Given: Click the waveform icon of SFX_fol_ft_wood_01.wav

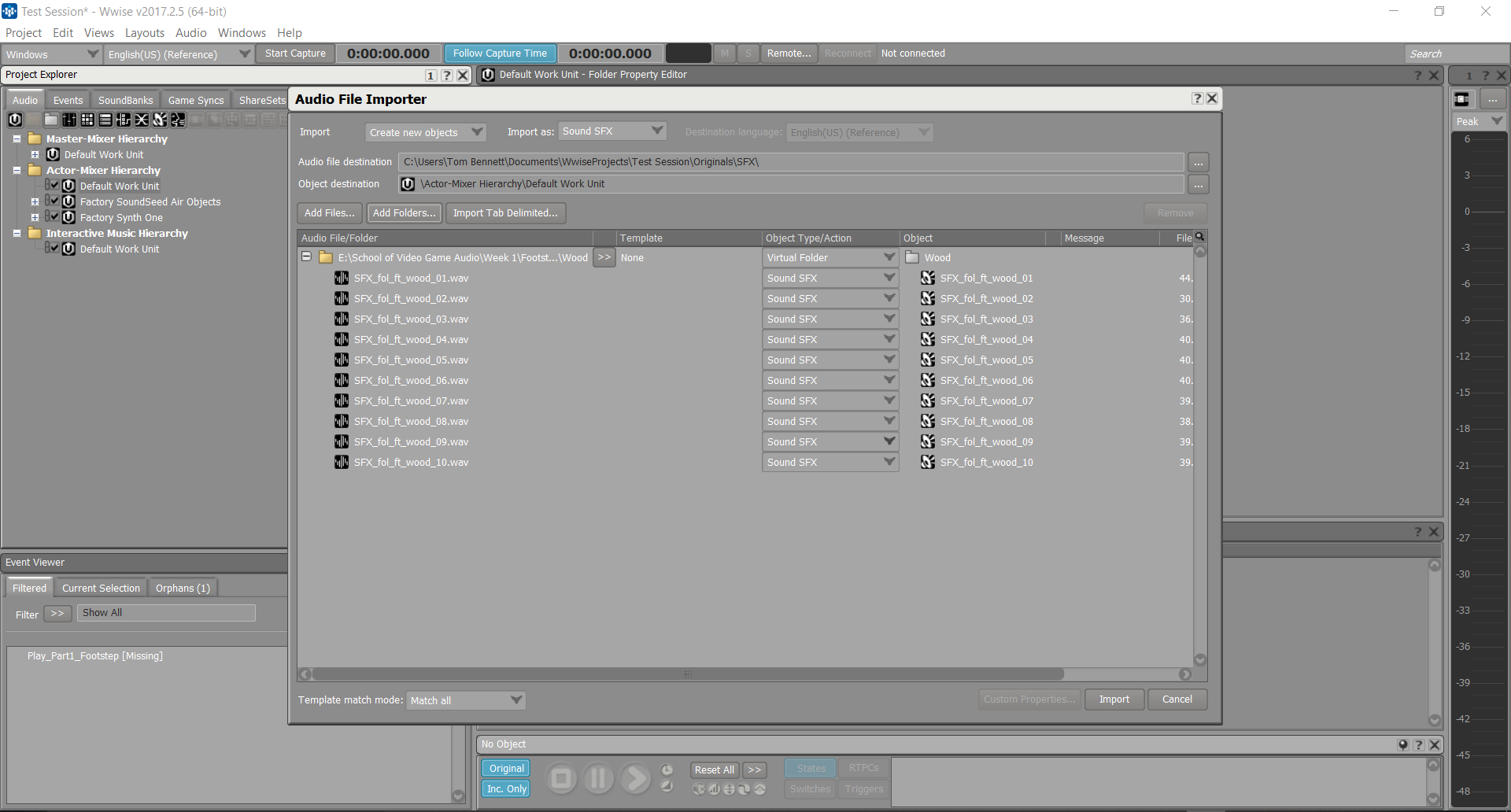Looking at the screenshot, I should 342,278.
